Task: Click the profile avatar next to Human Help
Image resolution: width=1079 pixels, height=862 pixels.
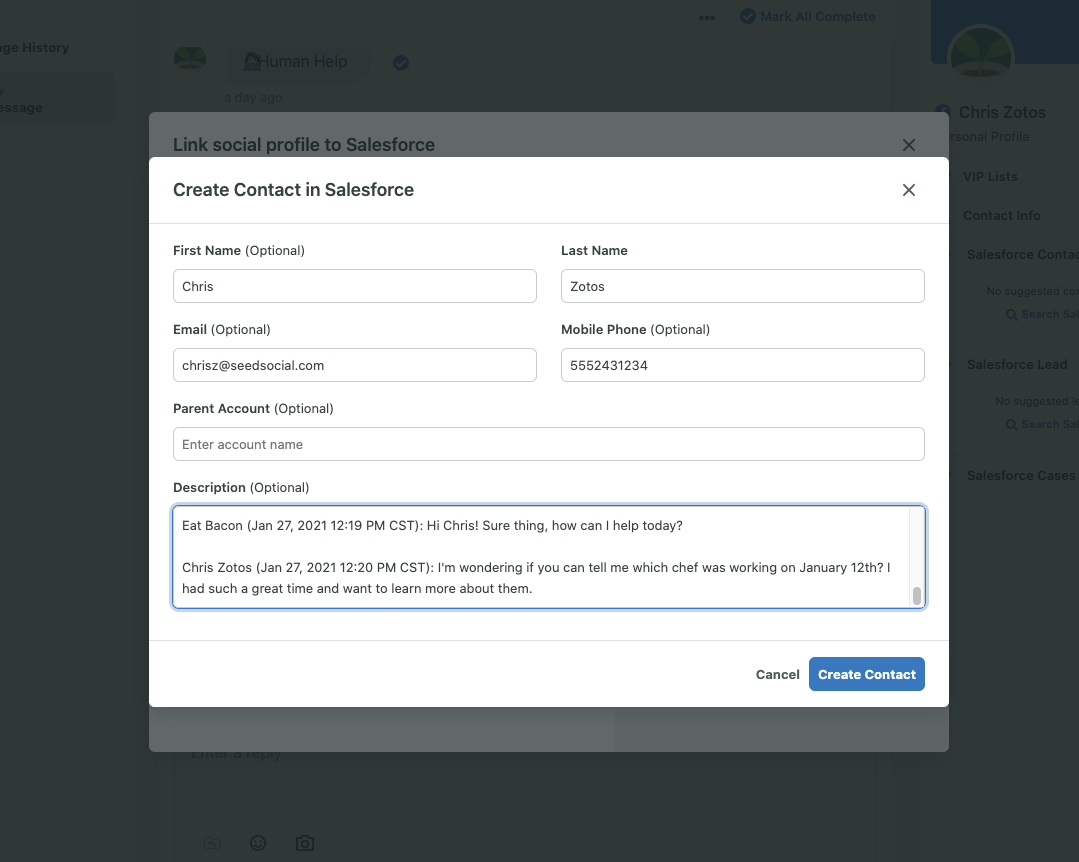Action: pos(190,59)
